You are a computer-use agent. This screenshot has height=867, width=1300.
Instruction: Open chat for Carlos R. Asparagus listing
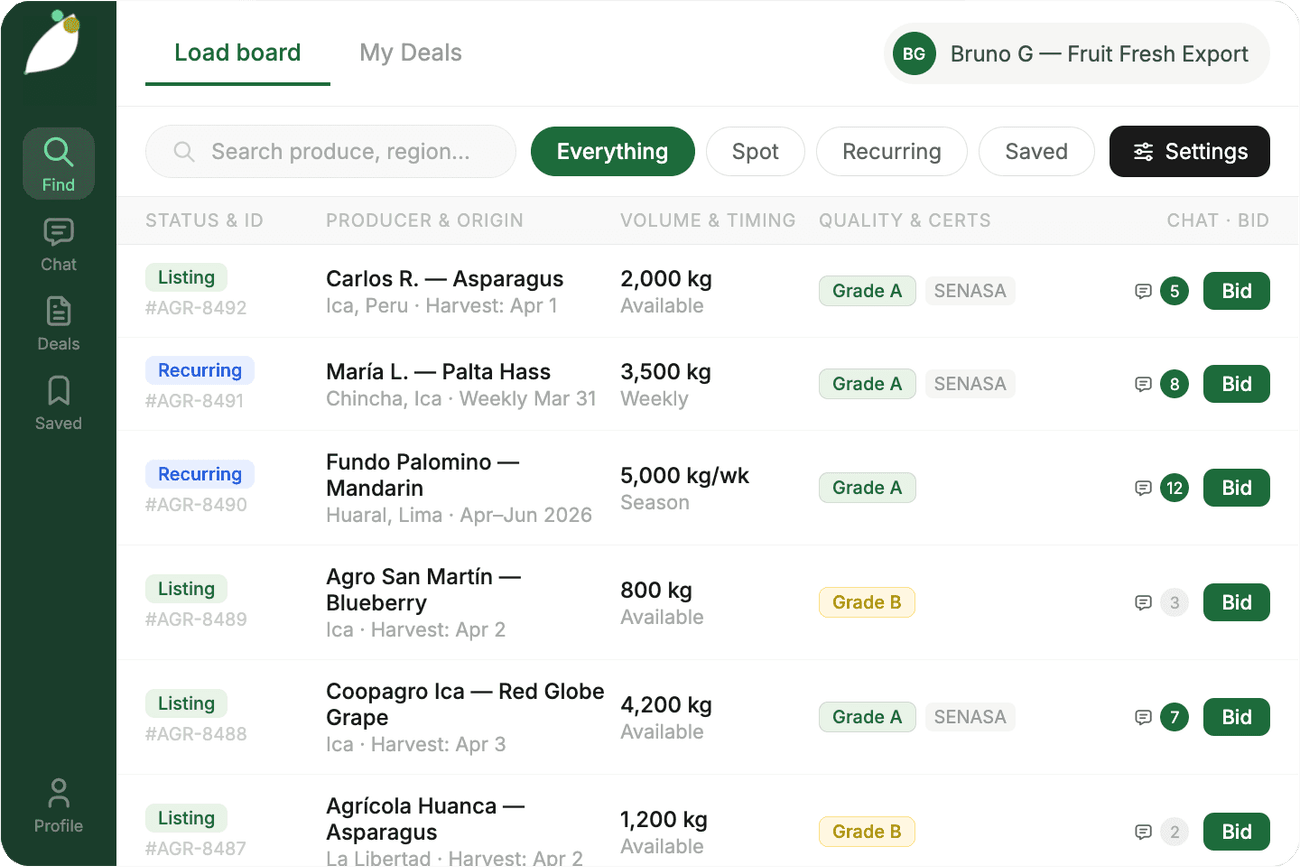point(1143,292)
